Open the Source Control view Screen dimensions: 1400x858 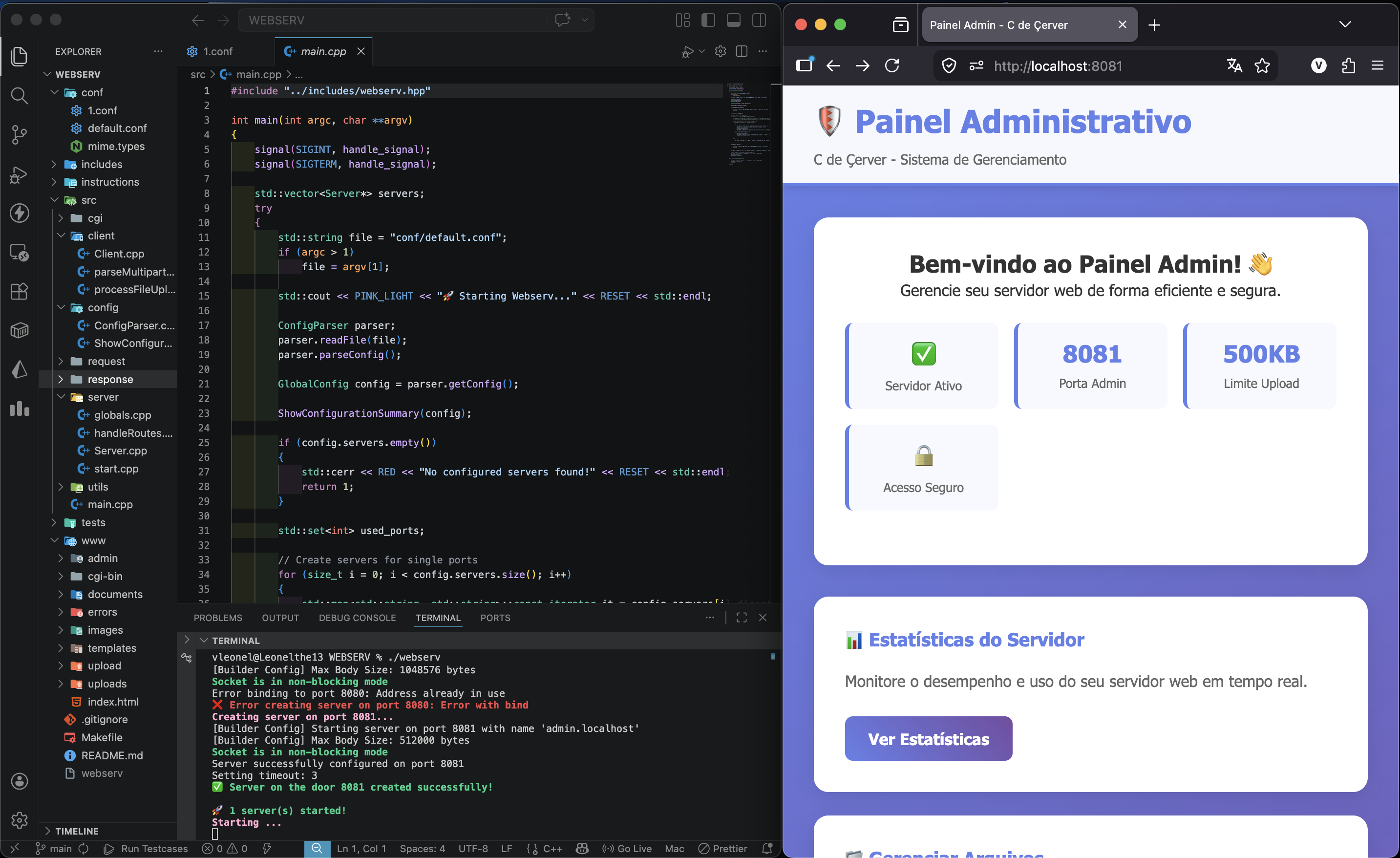click(20, 135)
